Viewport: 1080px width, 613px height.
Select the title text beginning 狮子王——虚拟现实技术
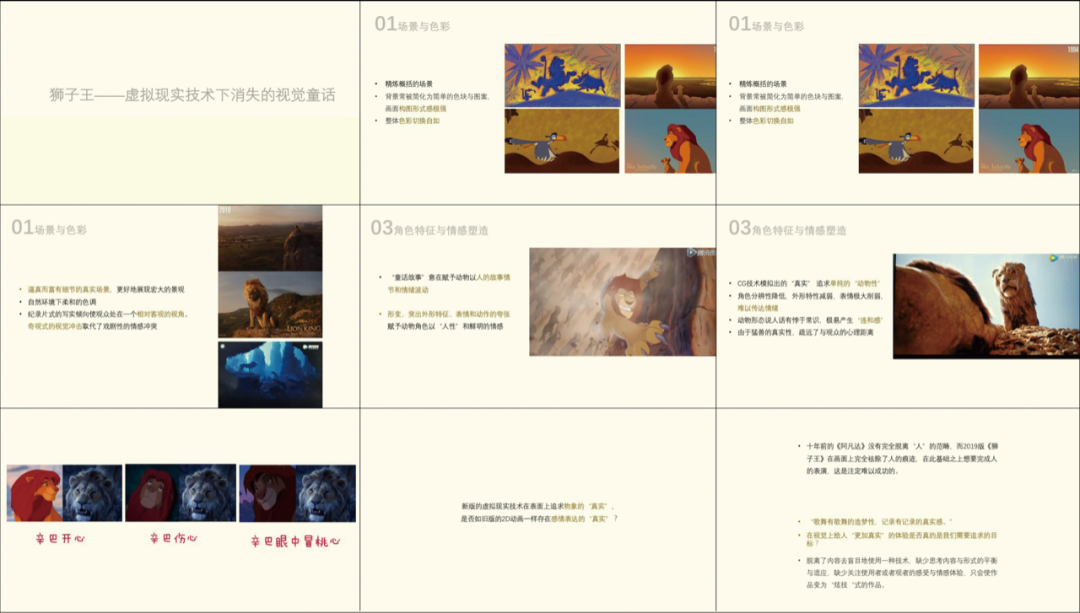point(192,95)
